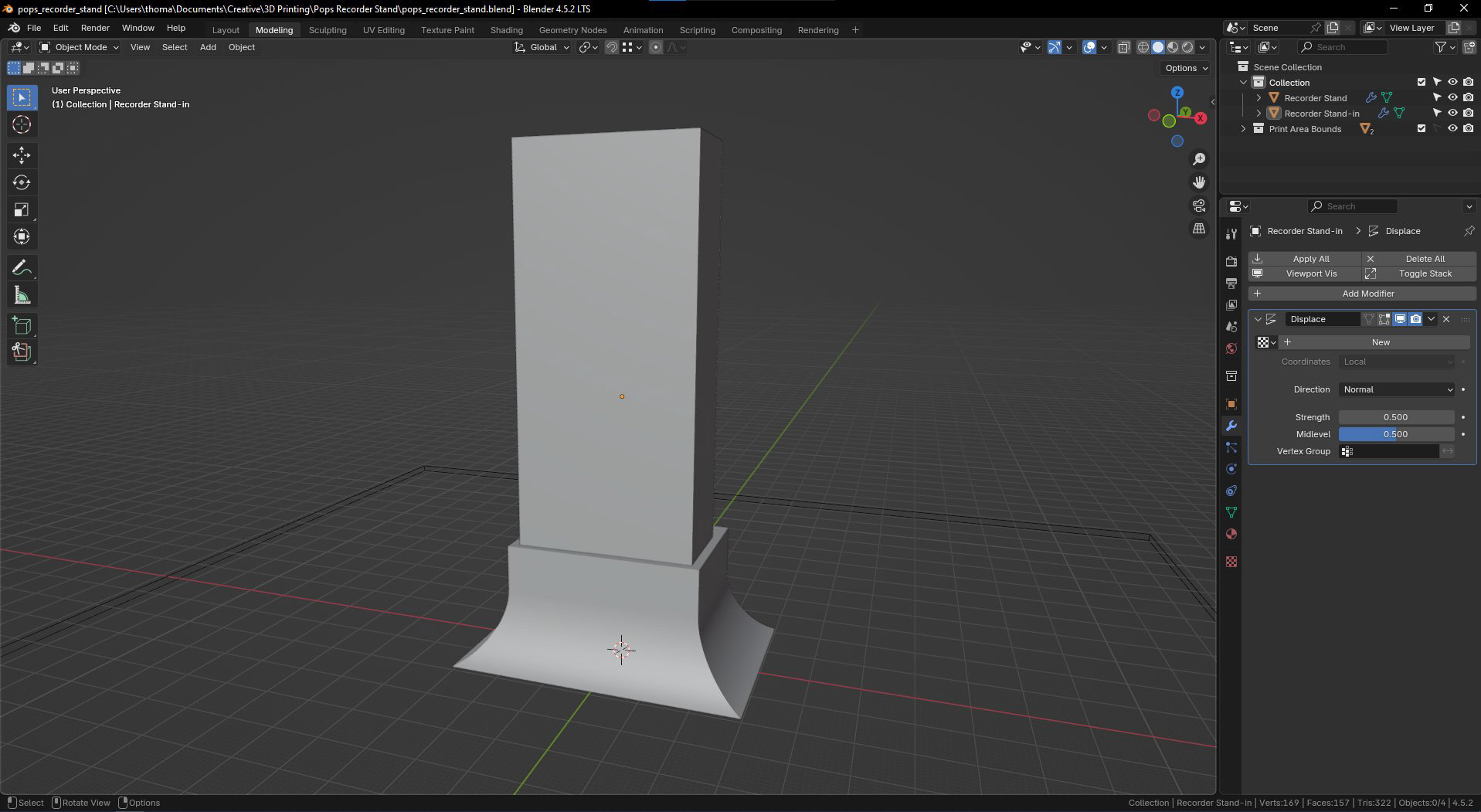The width and height of the screenshot is (1481, 812).
Task: Adjust the Midlevel value slider
Action: pos(1396,434)
